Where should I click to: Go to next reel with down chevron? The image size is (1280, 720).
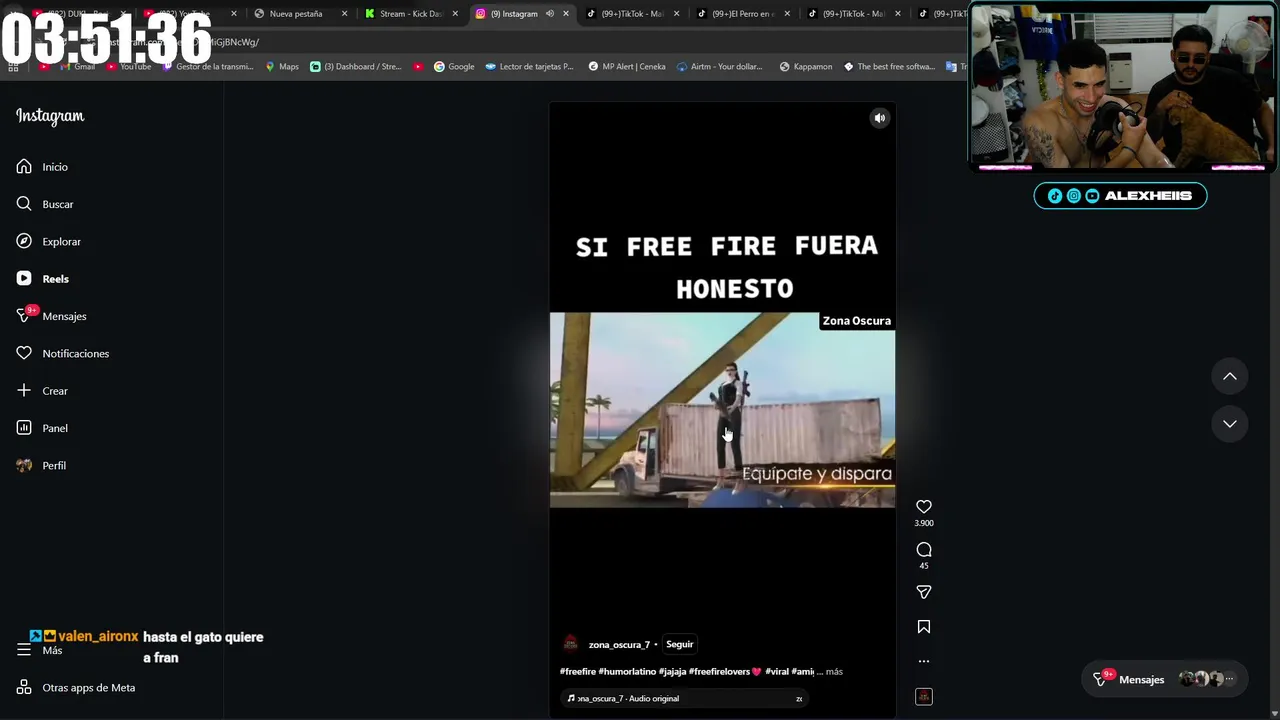pyautogui.click(x=1230, y=424)
